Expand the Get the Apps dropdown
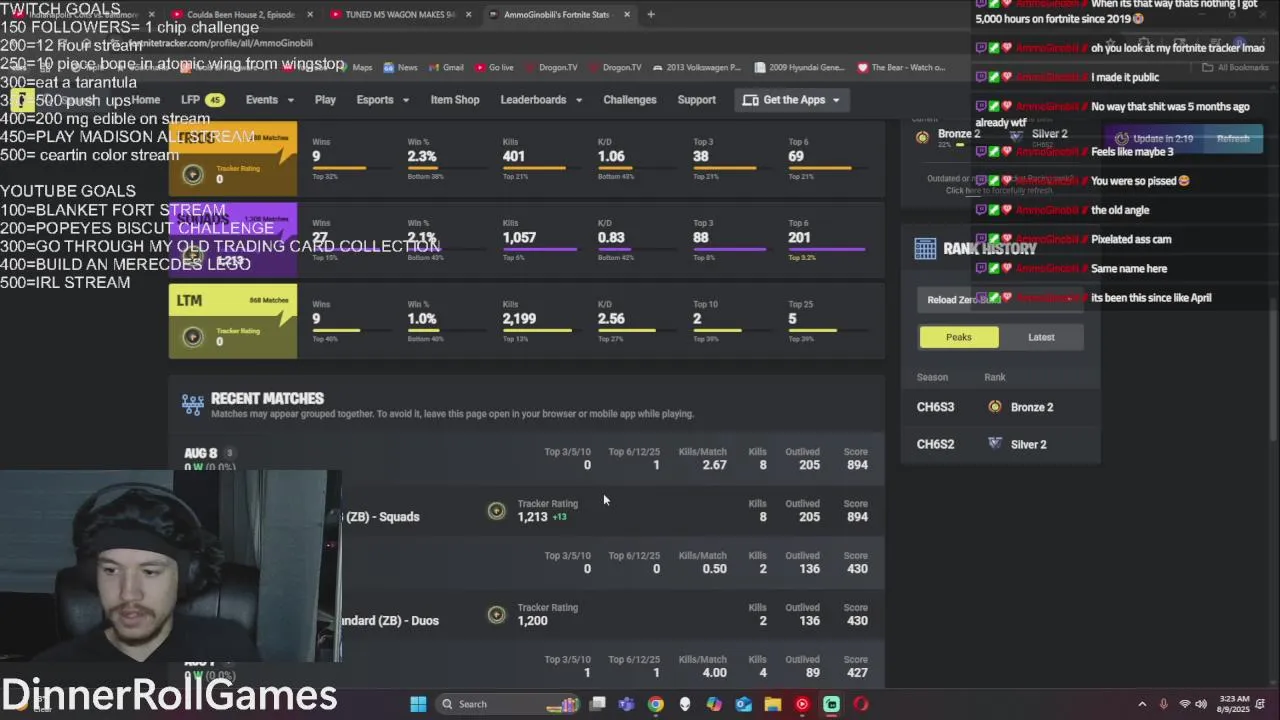 point(792,100)
